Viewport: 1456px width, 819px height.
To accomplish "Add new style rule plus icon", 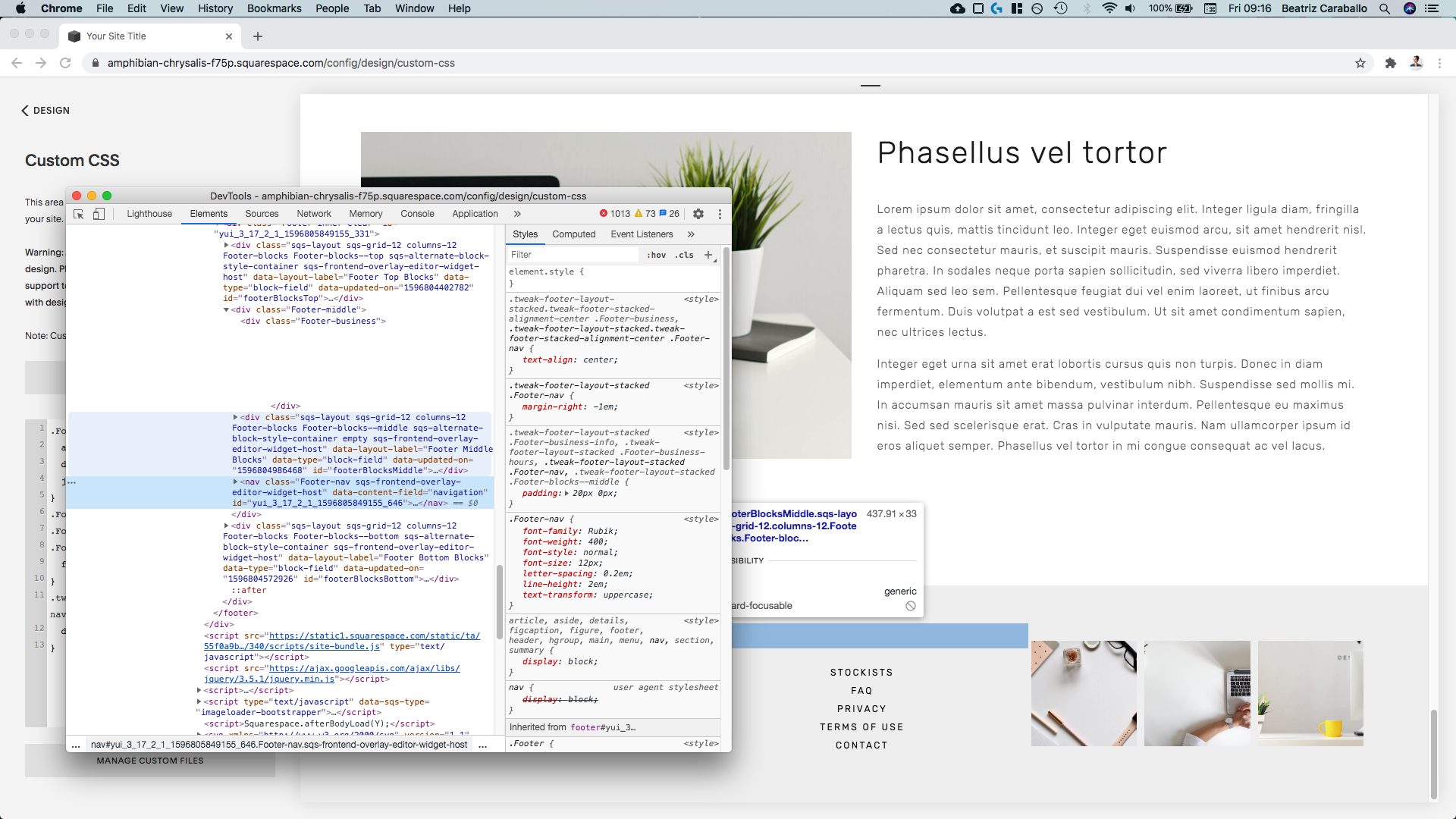I will 708,255.
